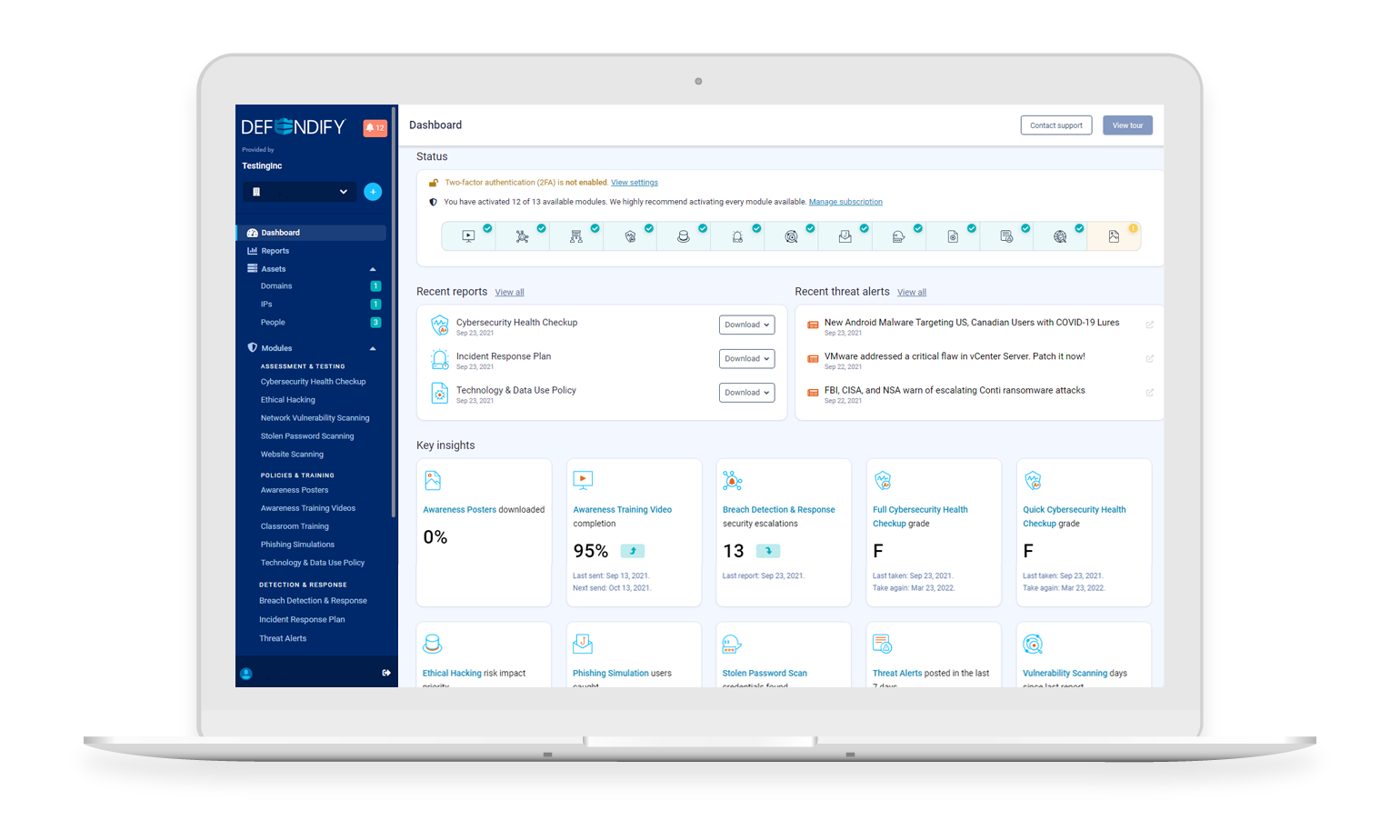Open the Manage subscription link
The height and width of the screenshot is (840, 1400).
(845, 202)
